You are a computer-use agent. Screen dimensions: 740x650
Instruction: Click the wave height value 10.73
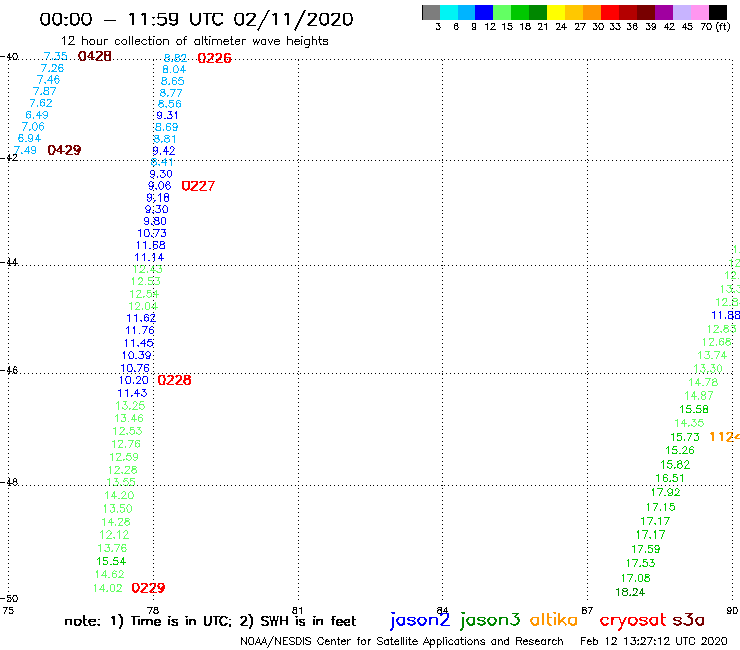[x=152, y=233]
